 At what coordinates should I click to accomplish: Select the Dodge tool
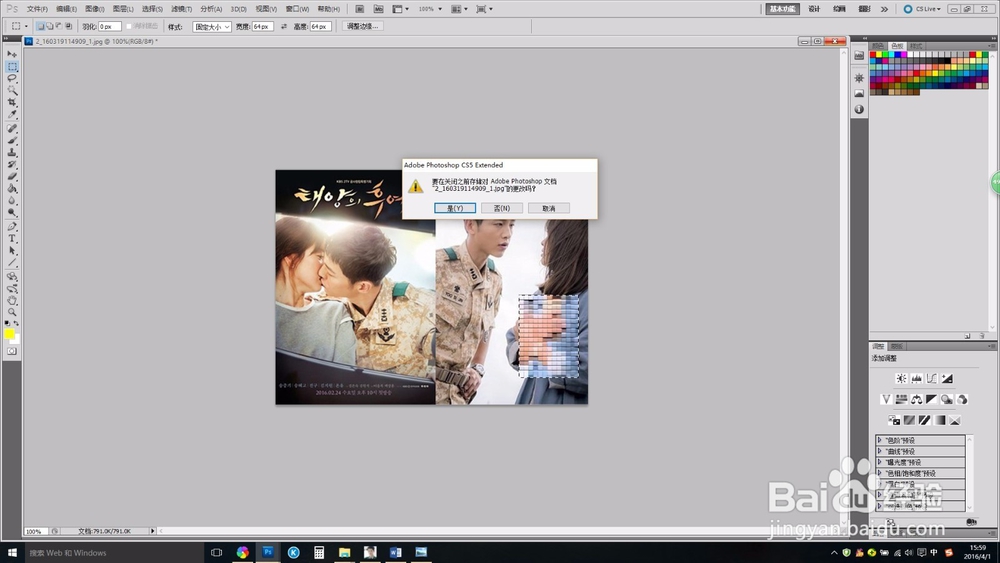(12, 213)
